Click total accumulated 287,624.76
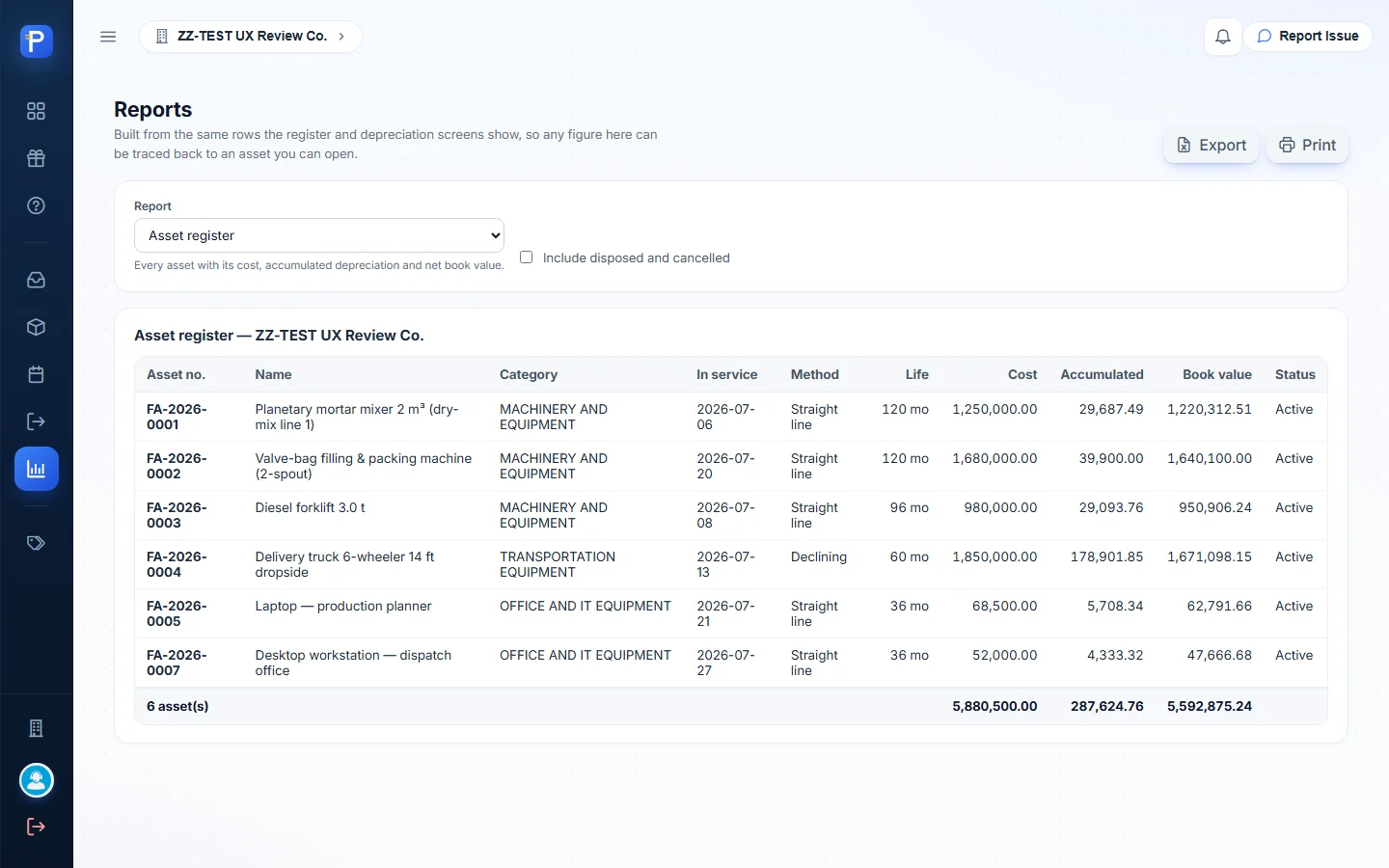 click(1106, 706)
